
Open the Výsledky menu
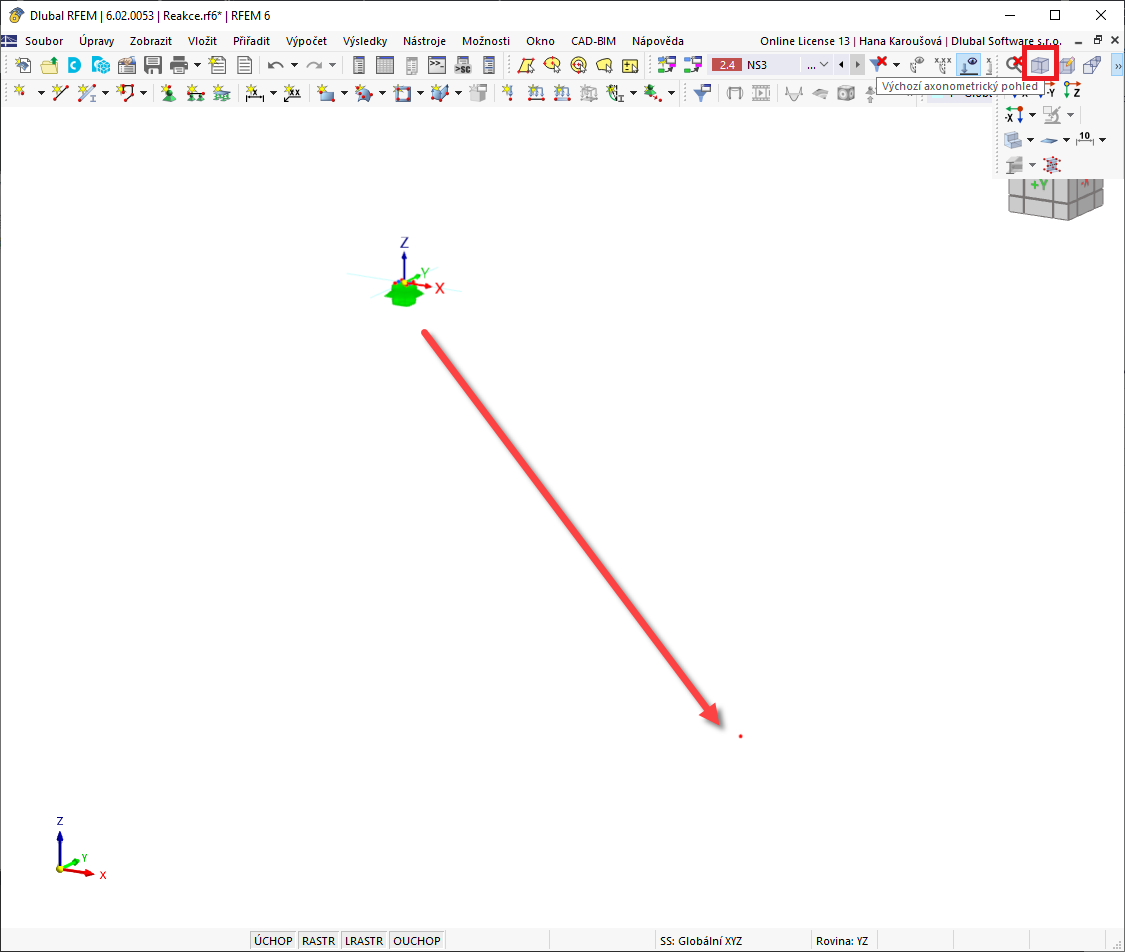pyautogui.click(x=364, y=41)
